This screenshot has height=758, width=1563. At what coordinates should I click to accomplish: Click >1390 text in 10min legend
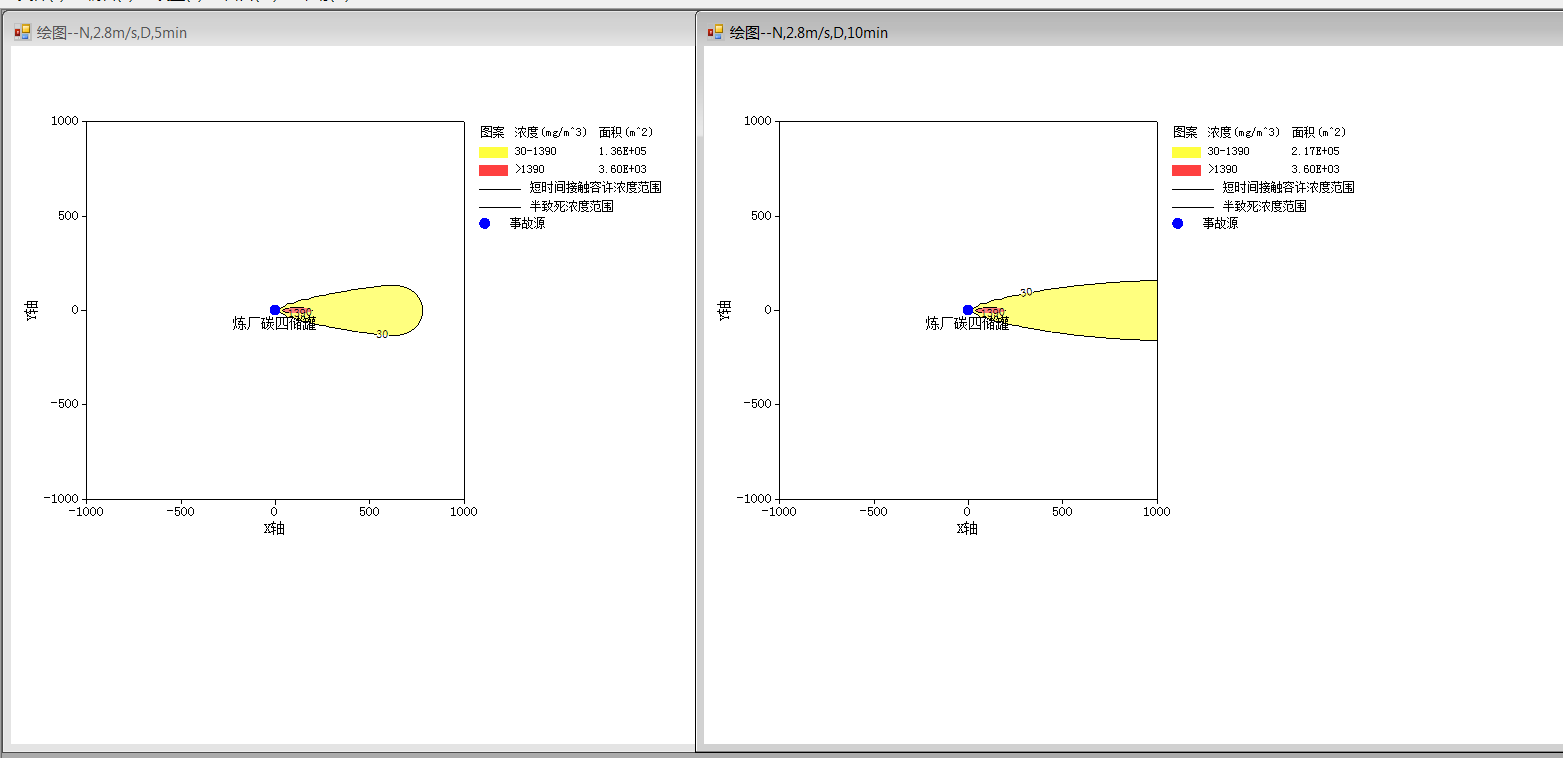pyautogui.click(x=1222, y=169)
